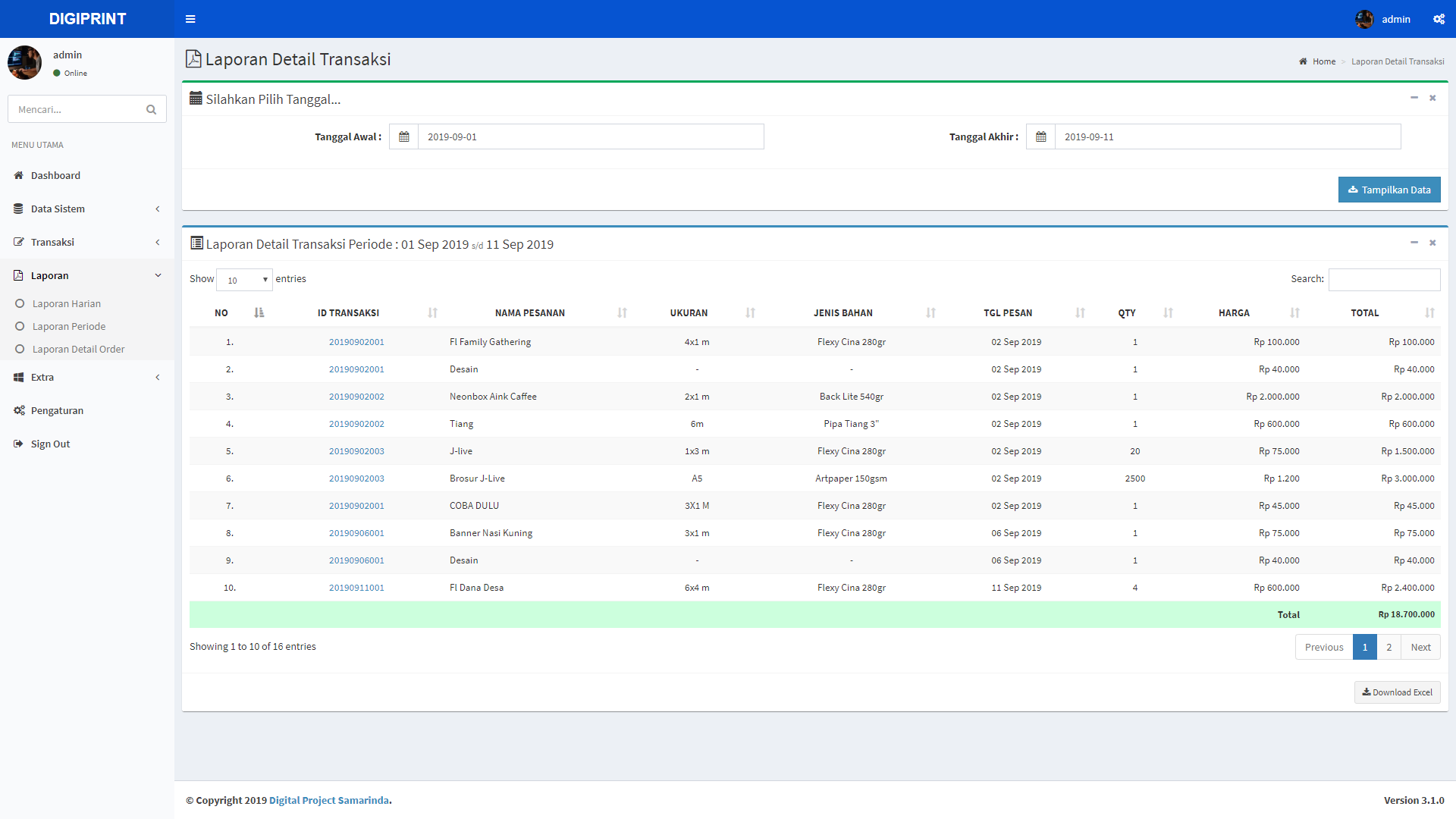Click the Tanggal Akhir calendar icon
The image size is (1456, 819).
tap(1040, 136)
